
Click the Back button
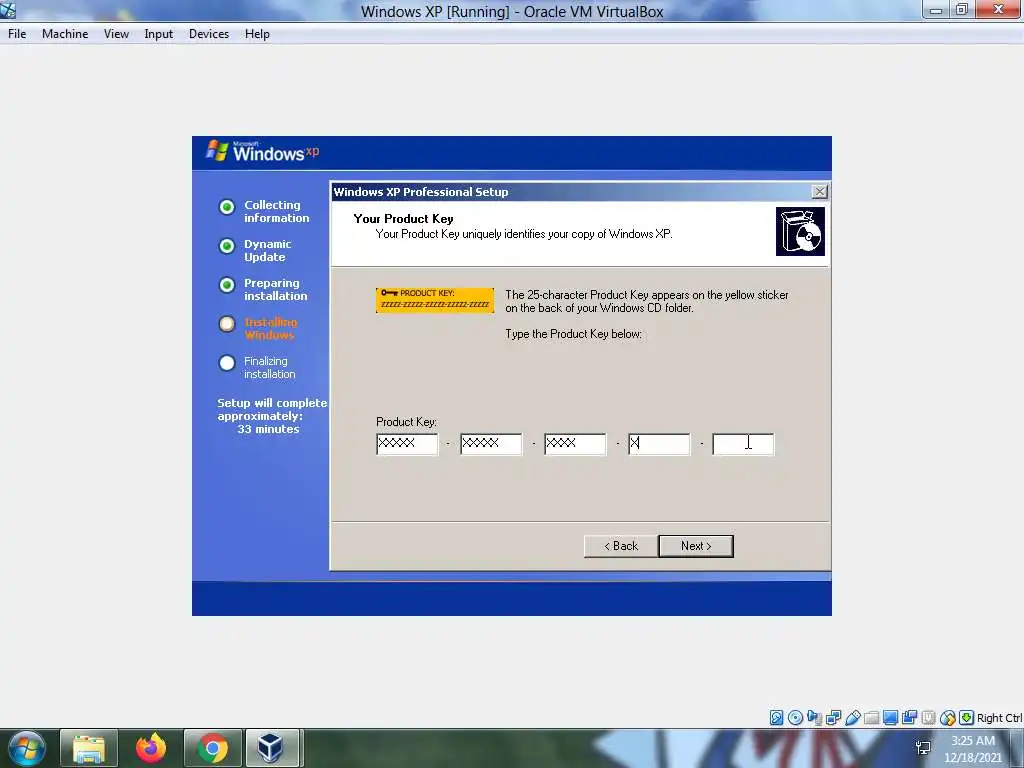(620, 546)
